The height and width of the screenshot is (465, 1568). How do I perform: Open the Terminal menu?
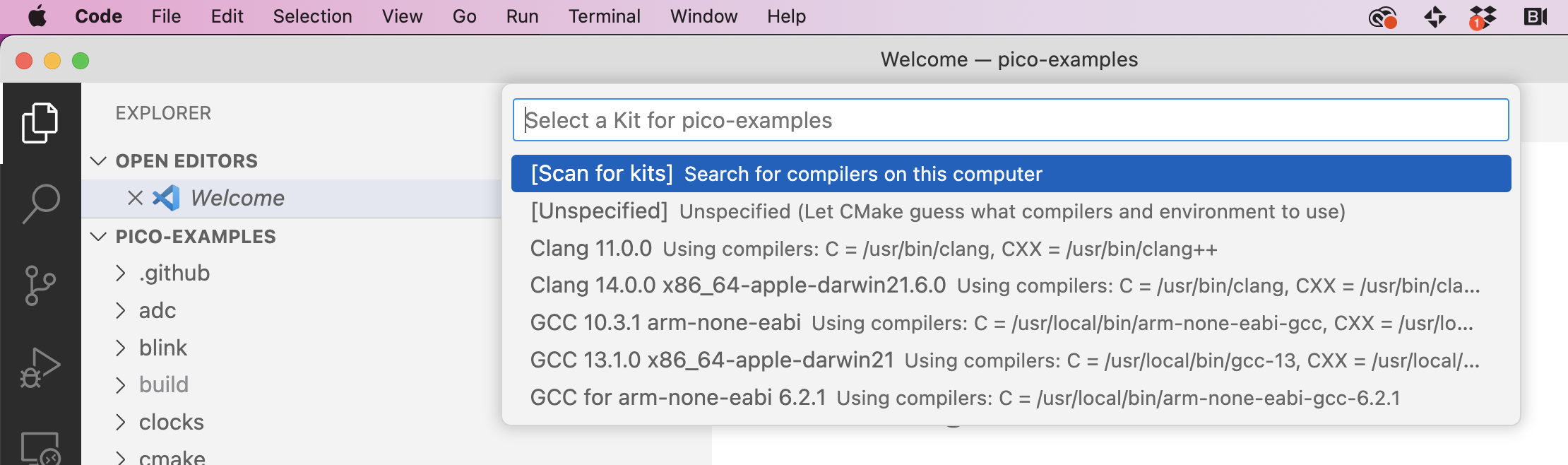(604, 16)
